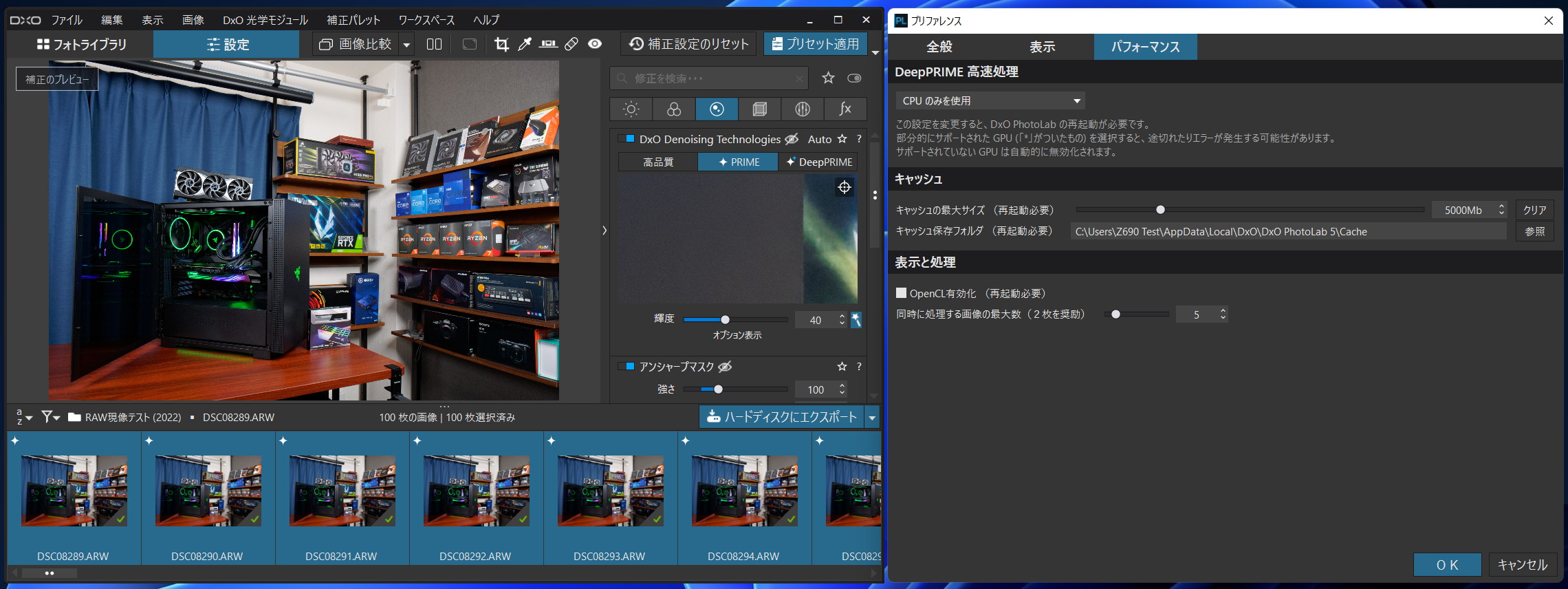1568x589 pixels.
Task: Click the 参照 browse button
Action: [x=1534, y=231]
